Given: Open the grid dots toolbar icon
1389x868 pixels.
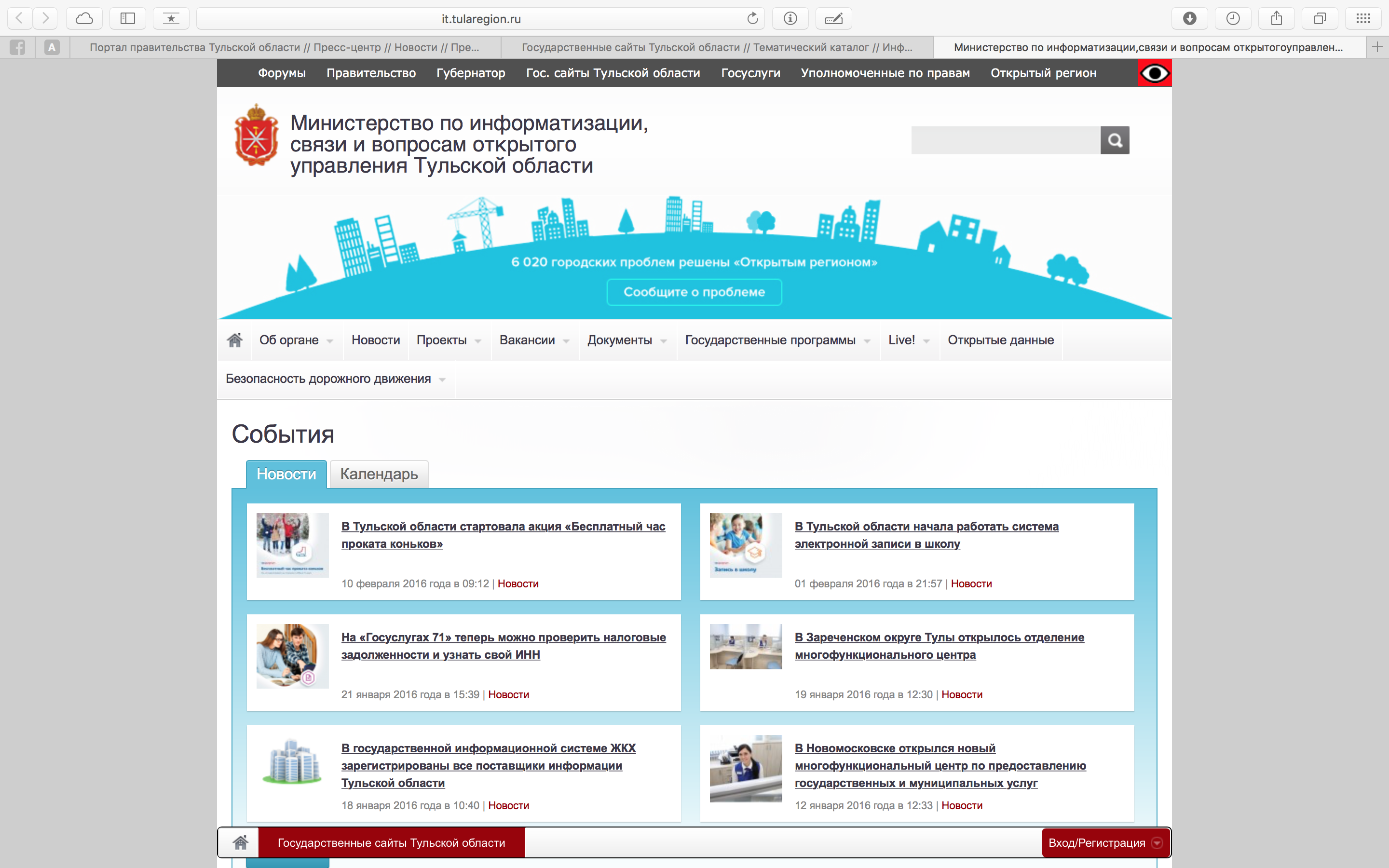Looking at the screenshot, I should pyautogui.click(x=1363, y=18).
